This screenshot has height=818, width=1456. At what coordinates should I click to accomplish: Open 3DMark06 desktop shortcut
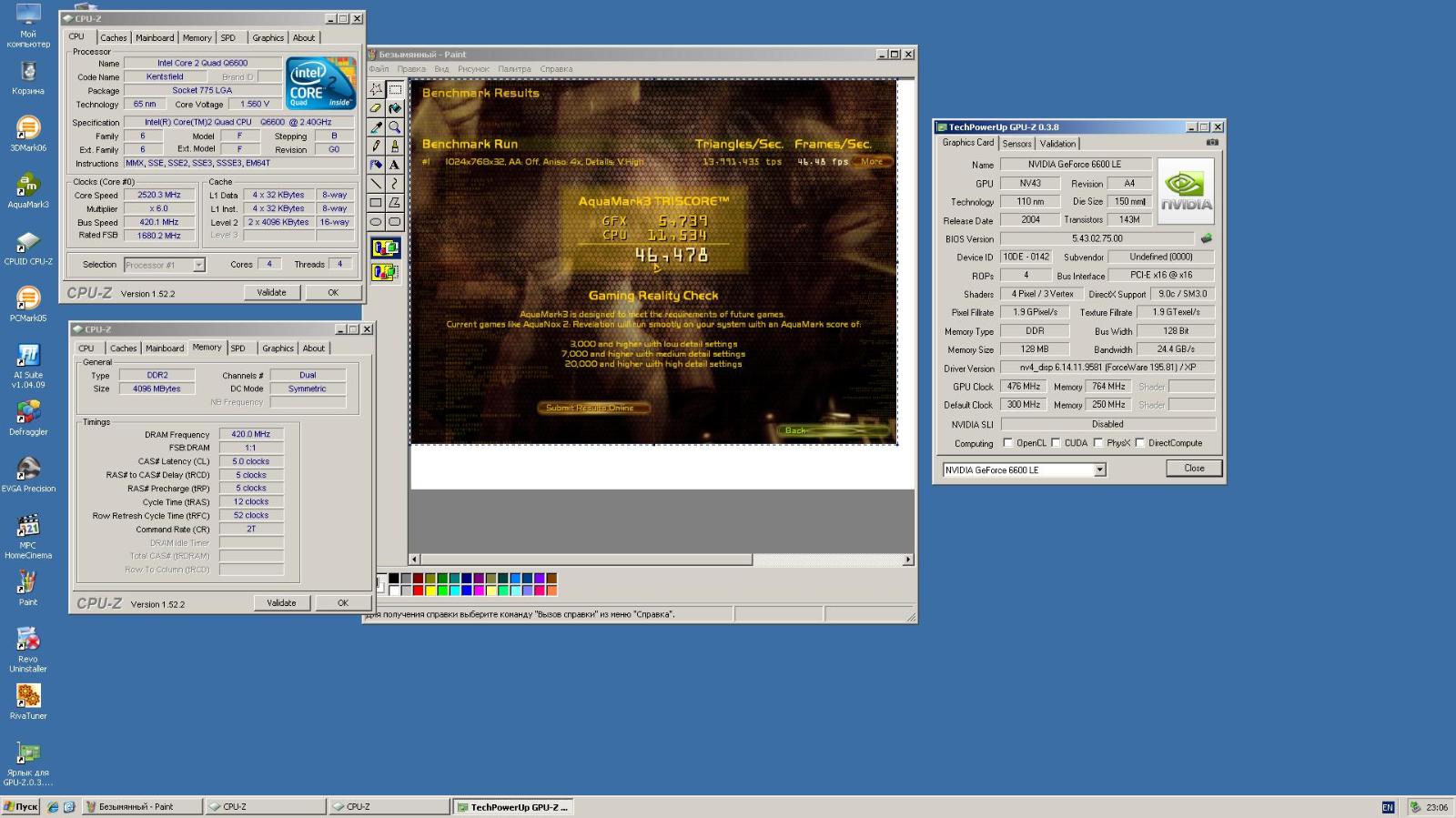tap(28, 133)
